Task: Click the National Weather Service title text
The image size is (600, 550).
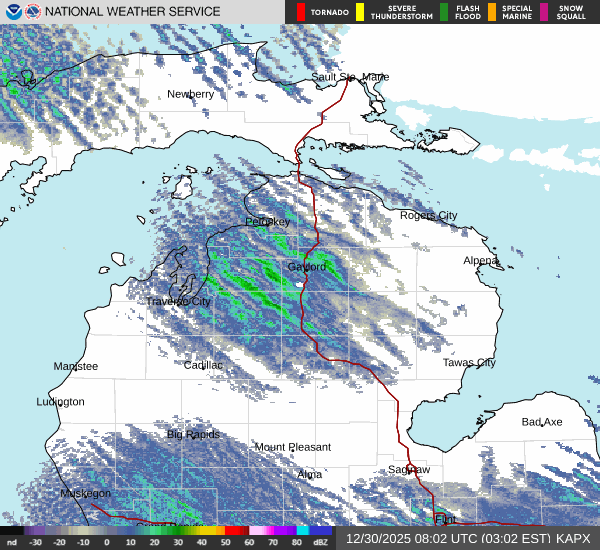Action: coord(134,12)
